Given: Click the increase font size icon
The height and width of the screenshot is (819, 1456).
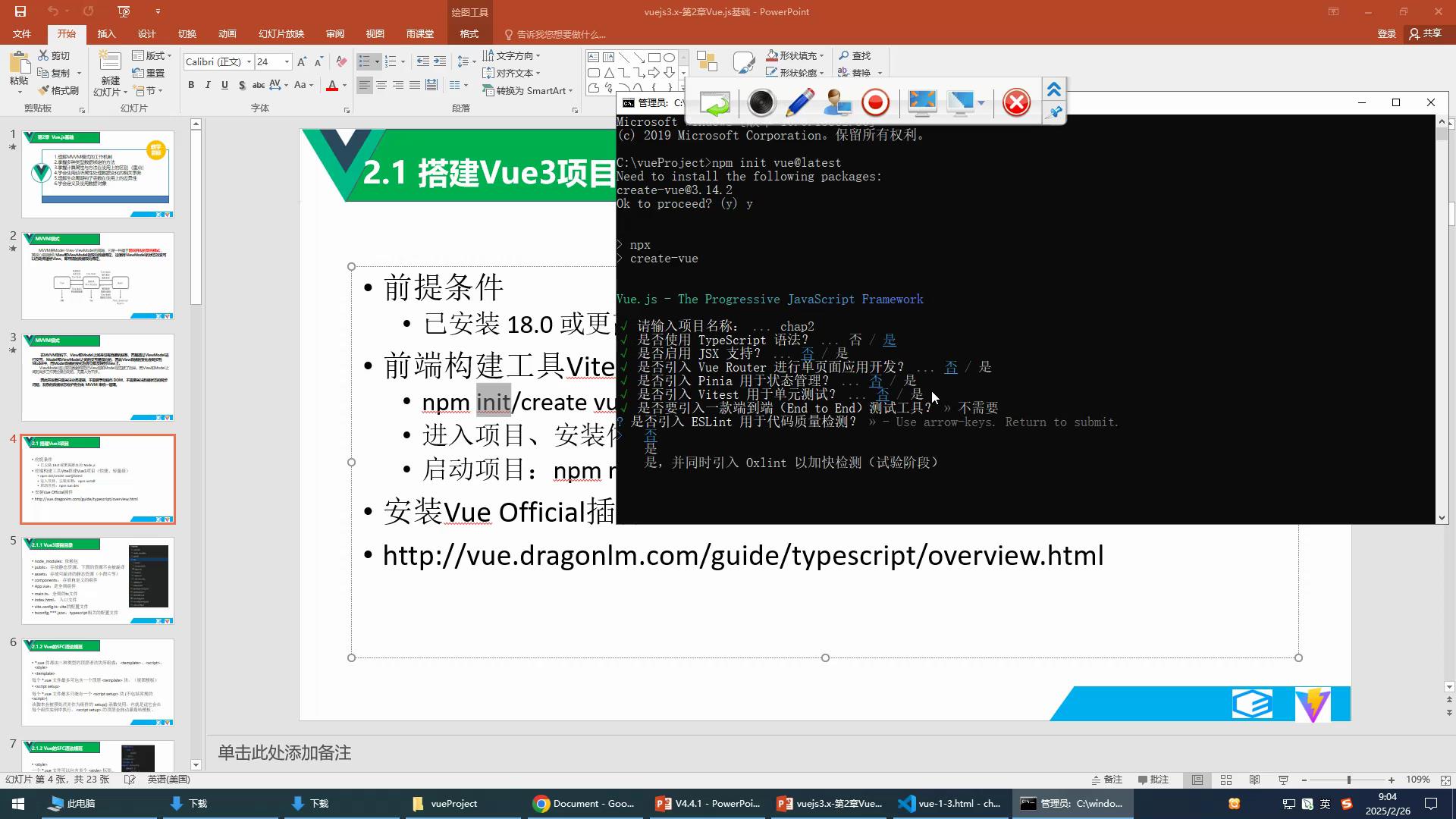Looking at the screenshot, I should coord(302,61).
